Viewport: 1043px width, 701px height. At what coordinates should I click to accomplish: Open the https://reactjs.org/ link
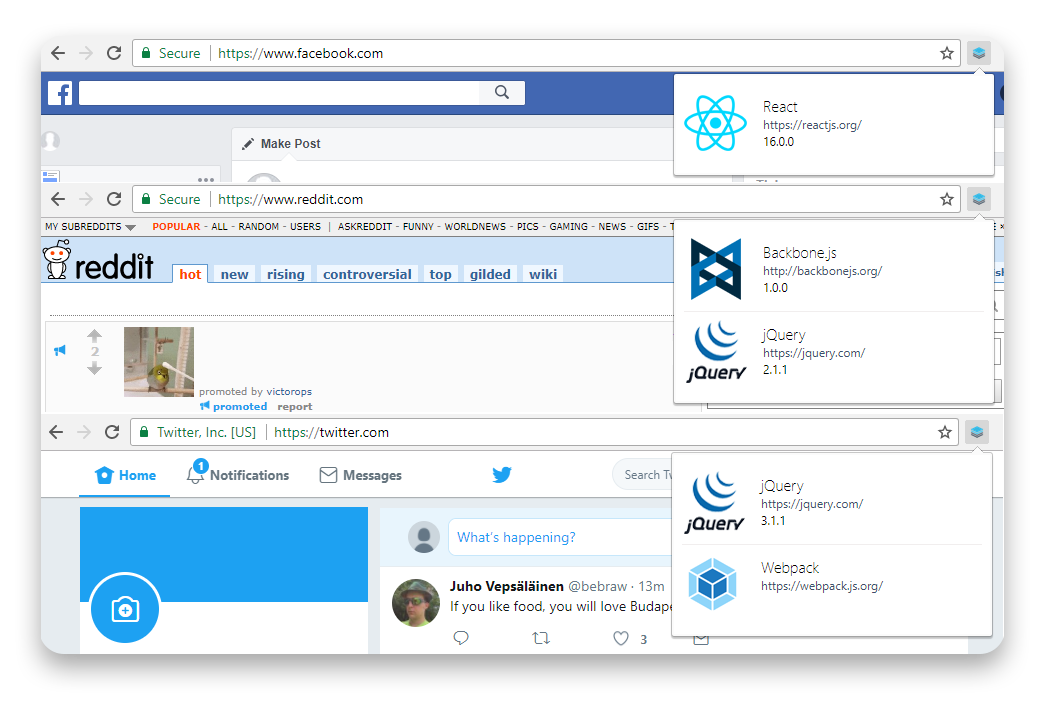(812, 124)
